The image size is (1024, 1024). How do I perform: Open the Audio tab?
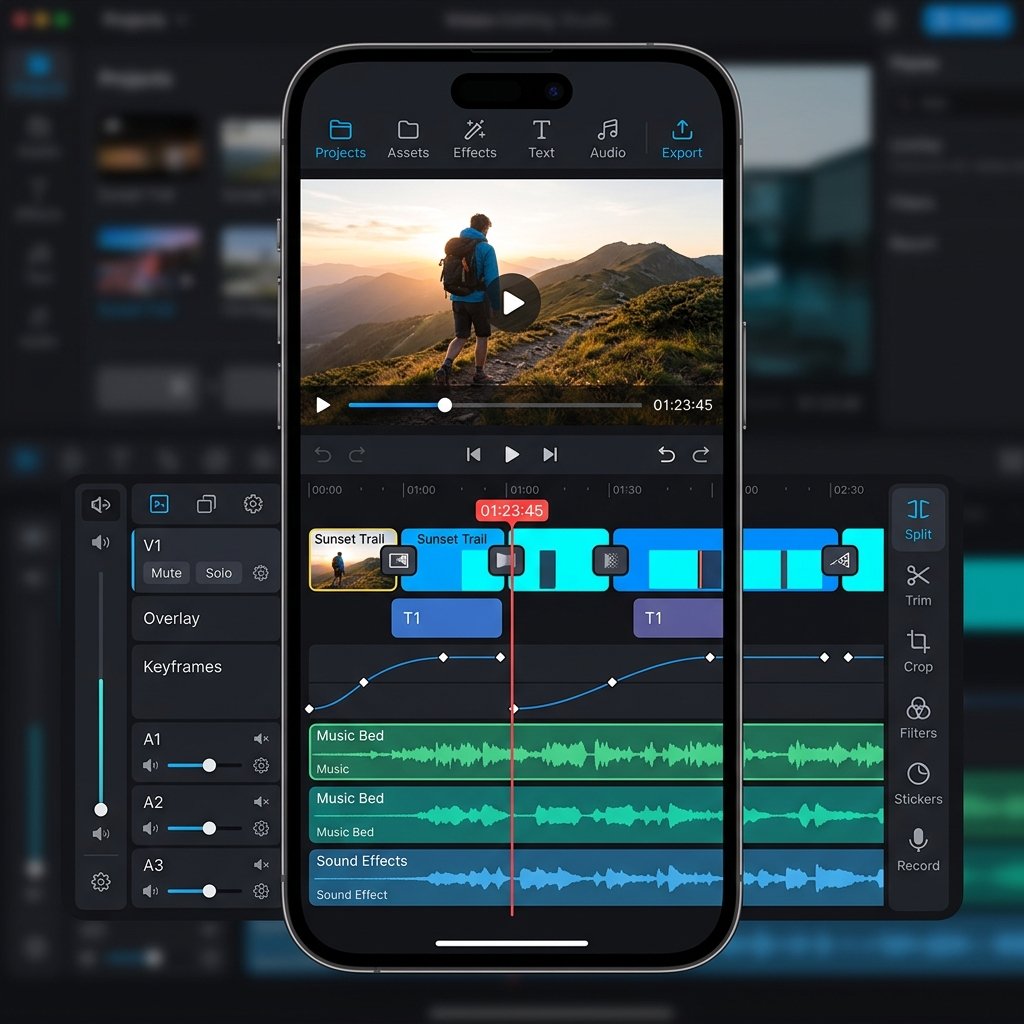click(608, 140)
